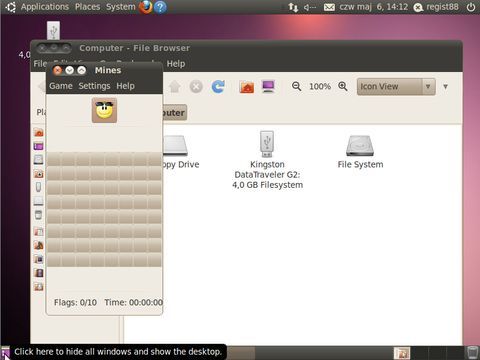The width and height of the screenshot is (480, 360).
Task: Open the File menu in File Browser
Action: (40, 64)
